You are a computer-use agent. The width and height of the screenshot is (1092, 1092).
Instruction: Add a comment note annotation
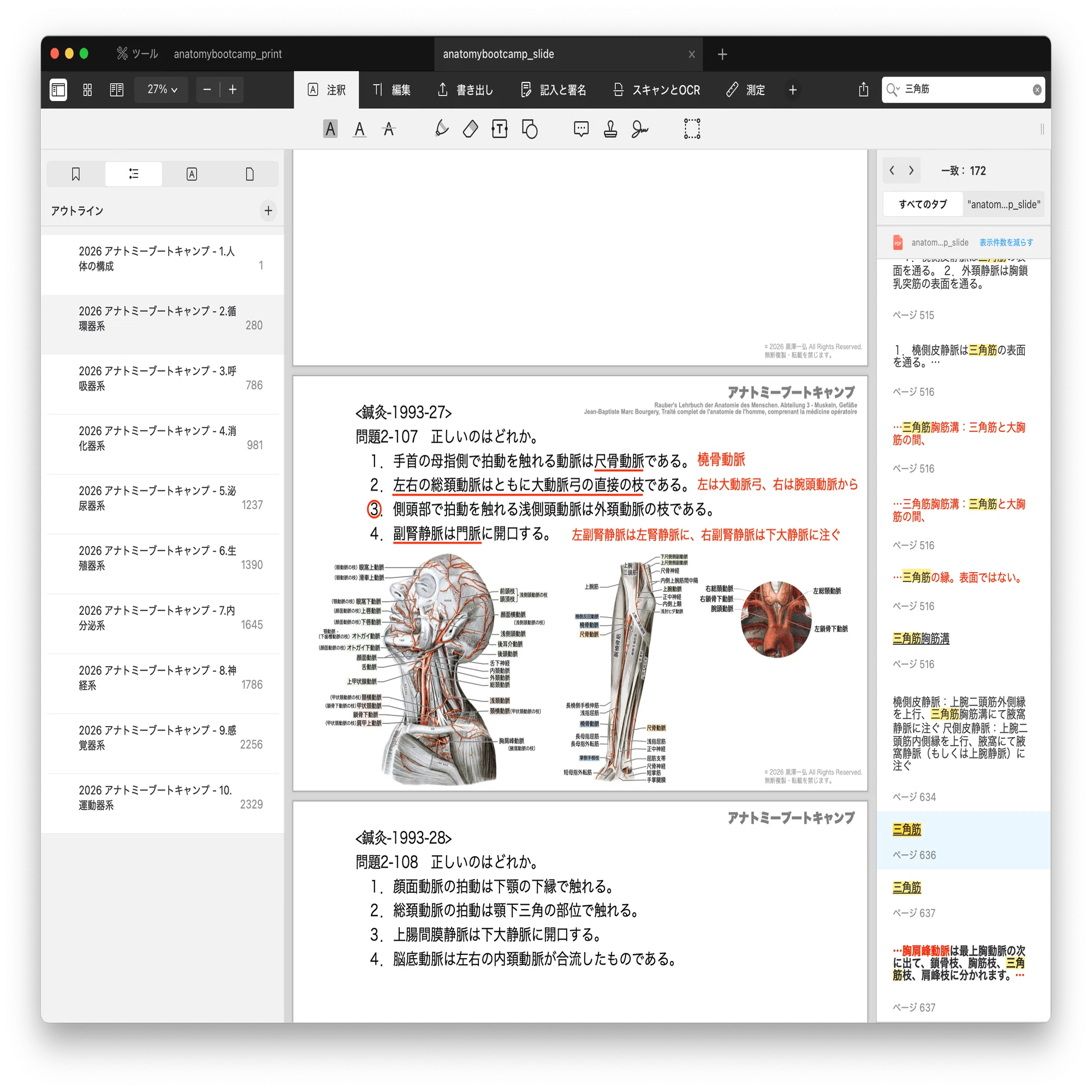[x=581, y=129]
